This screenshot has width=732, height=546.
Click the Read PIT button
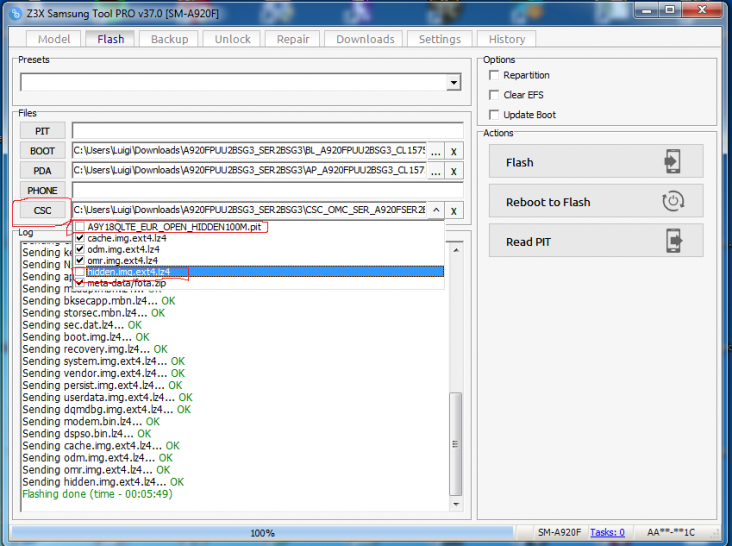pyautogui.click(x=596, y=240)
